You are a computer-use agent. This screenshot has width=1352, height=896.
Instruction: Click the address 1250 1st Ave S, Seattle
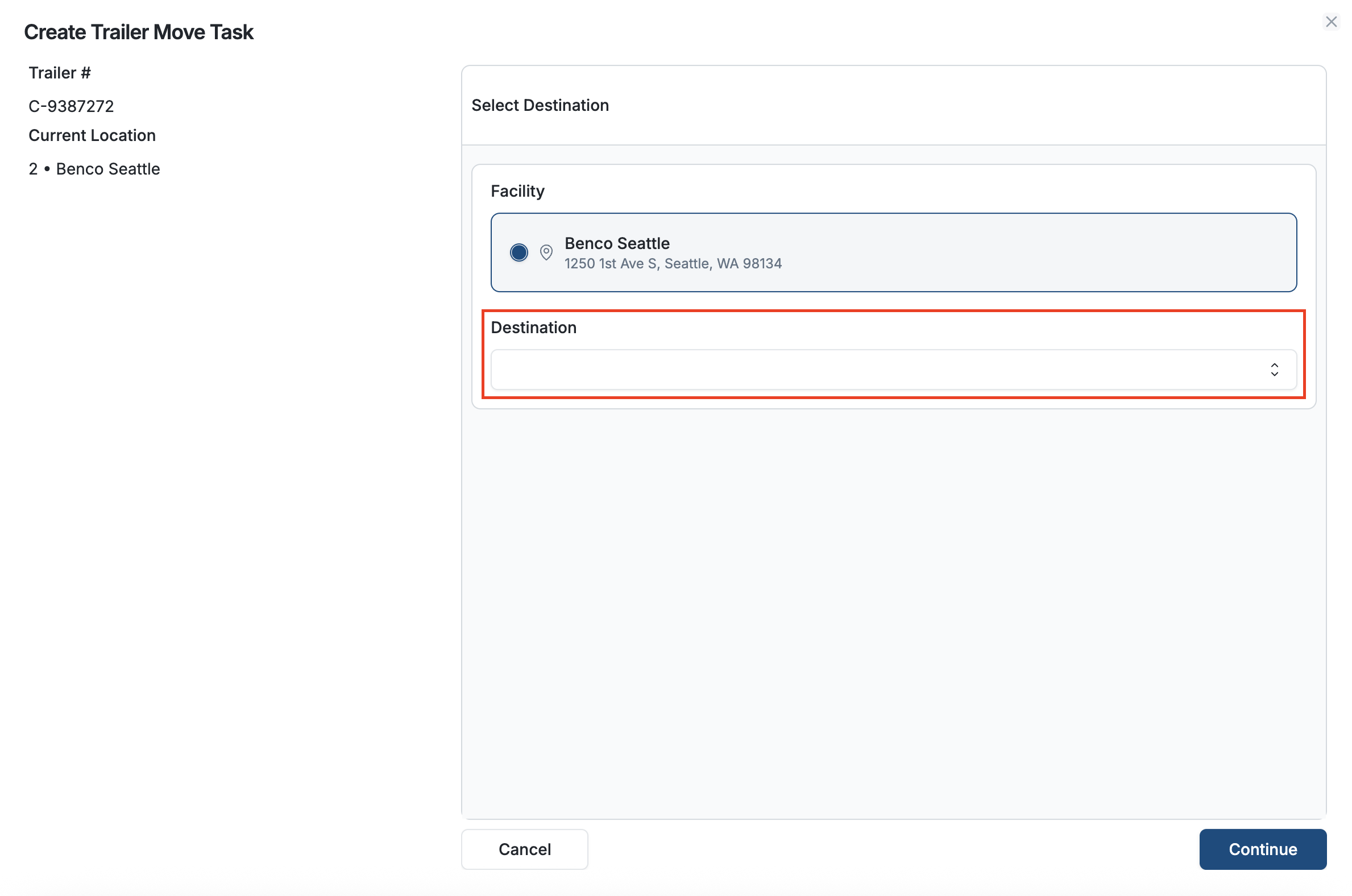pyautogui.click(x=673, y=263)
